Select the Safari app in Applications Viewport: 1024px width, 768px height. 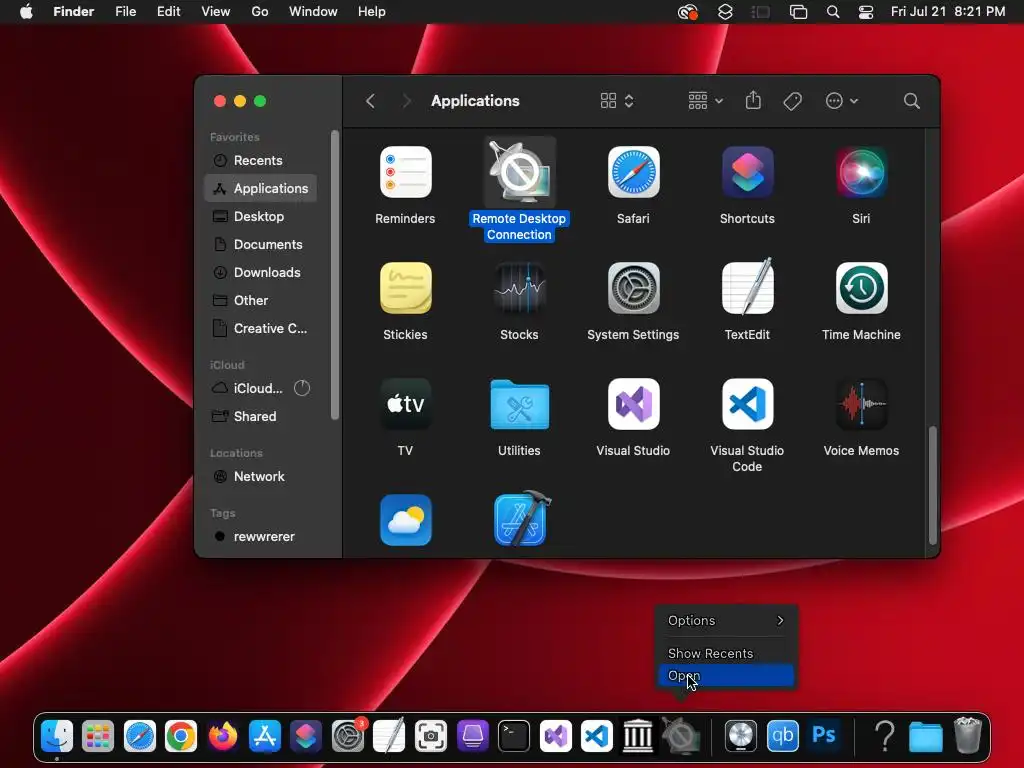[633, 172]
